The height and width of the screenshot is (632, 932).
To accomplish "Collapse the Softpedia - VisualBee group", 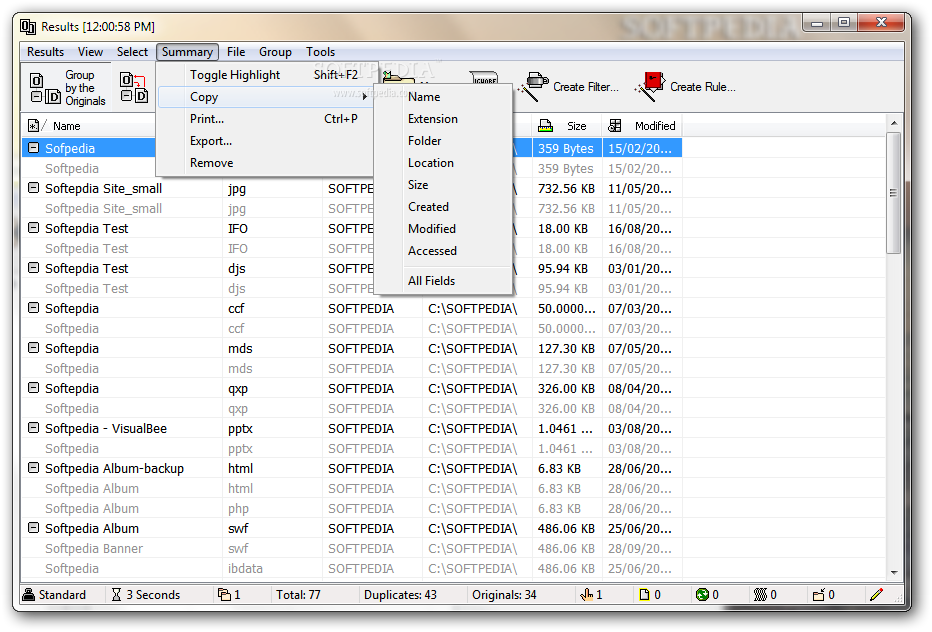I will point(34,427).
